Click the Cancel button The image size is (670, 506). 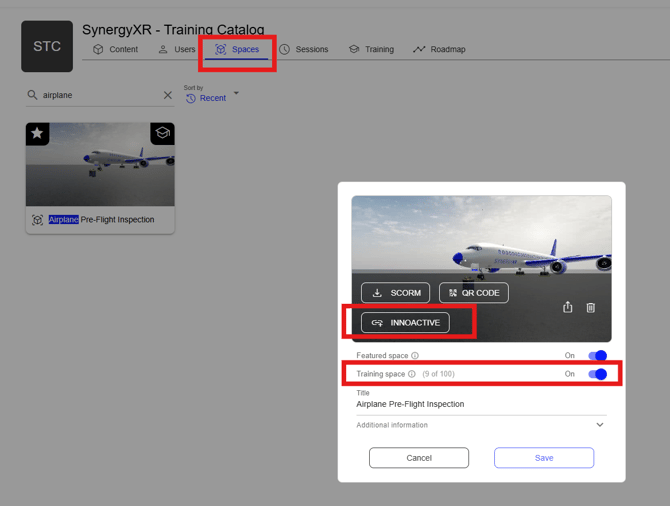pos(419,458)
